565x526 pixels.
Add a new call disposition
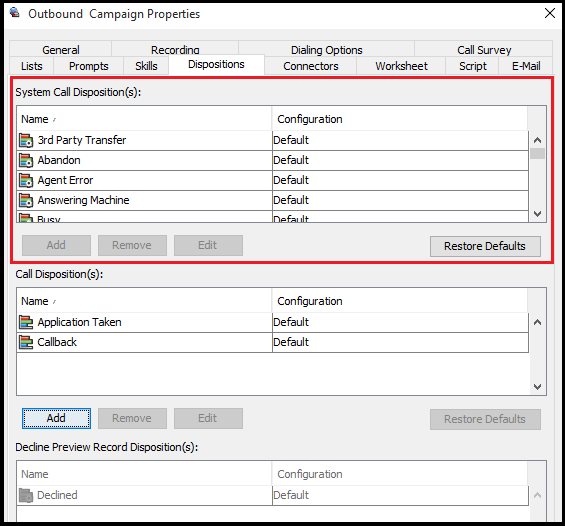pyautogui.click(x=56, y=418)
